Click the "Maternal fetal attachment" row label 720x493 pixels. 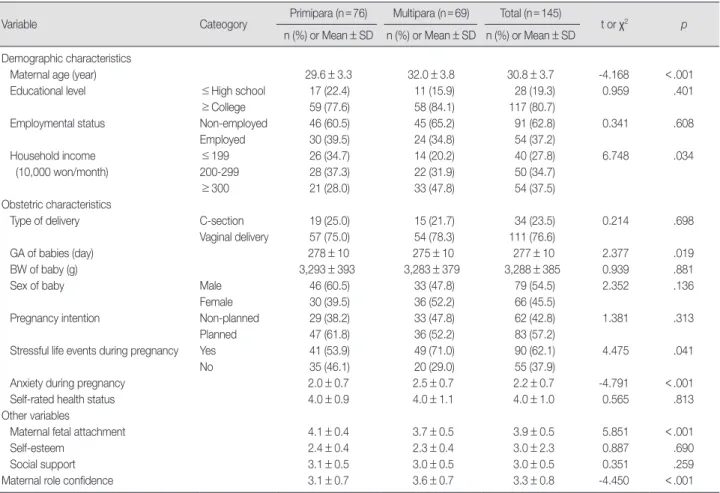68,432
